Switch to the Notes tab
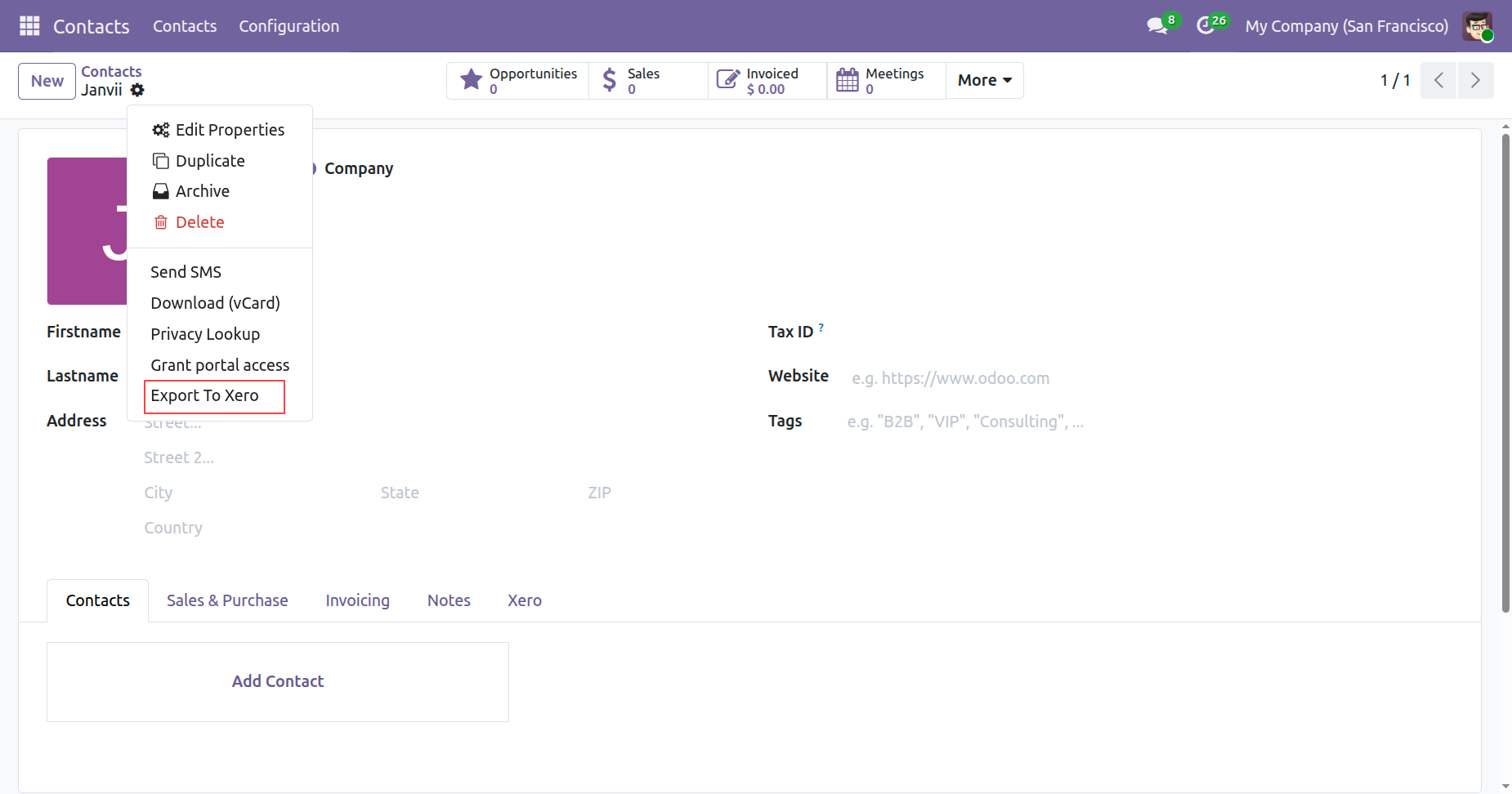The width and height of the screenshot is (1512, 794). pos(449,600)
